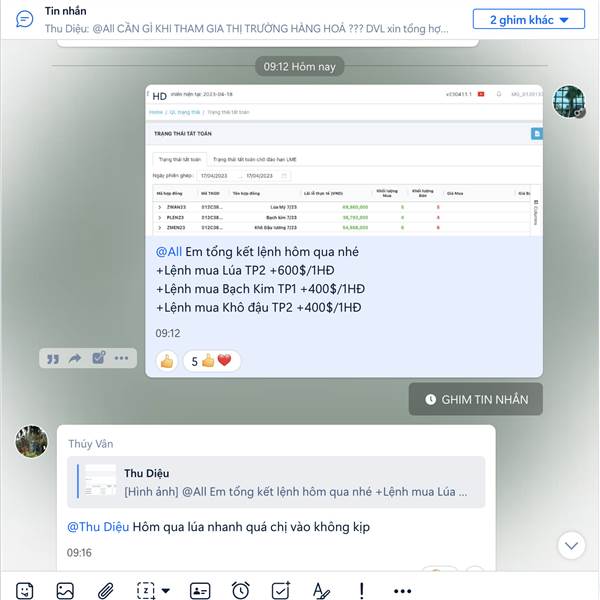Quote reply to the message

(53, 359)
